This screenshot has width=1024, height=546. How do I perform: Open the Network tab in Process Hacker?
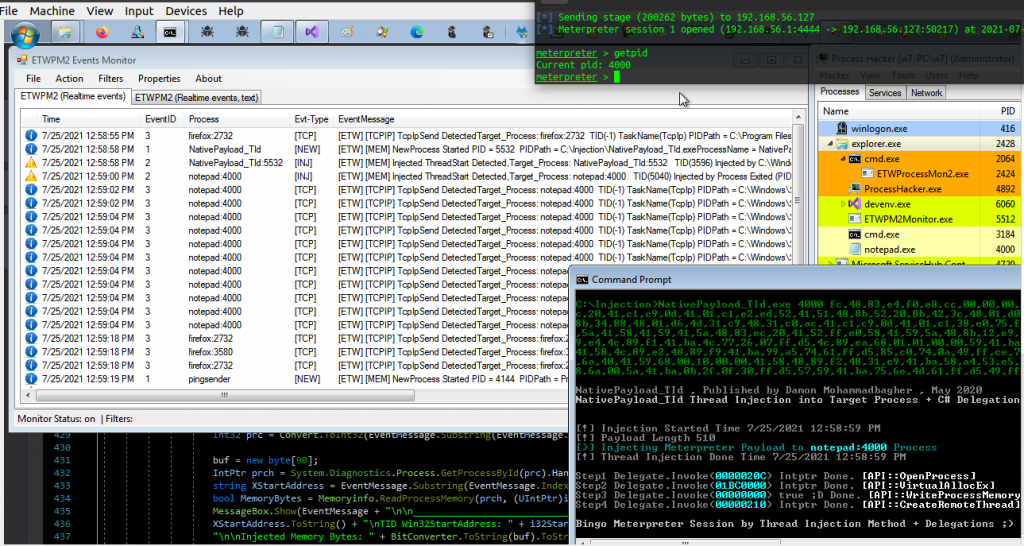tap(926, 92)
